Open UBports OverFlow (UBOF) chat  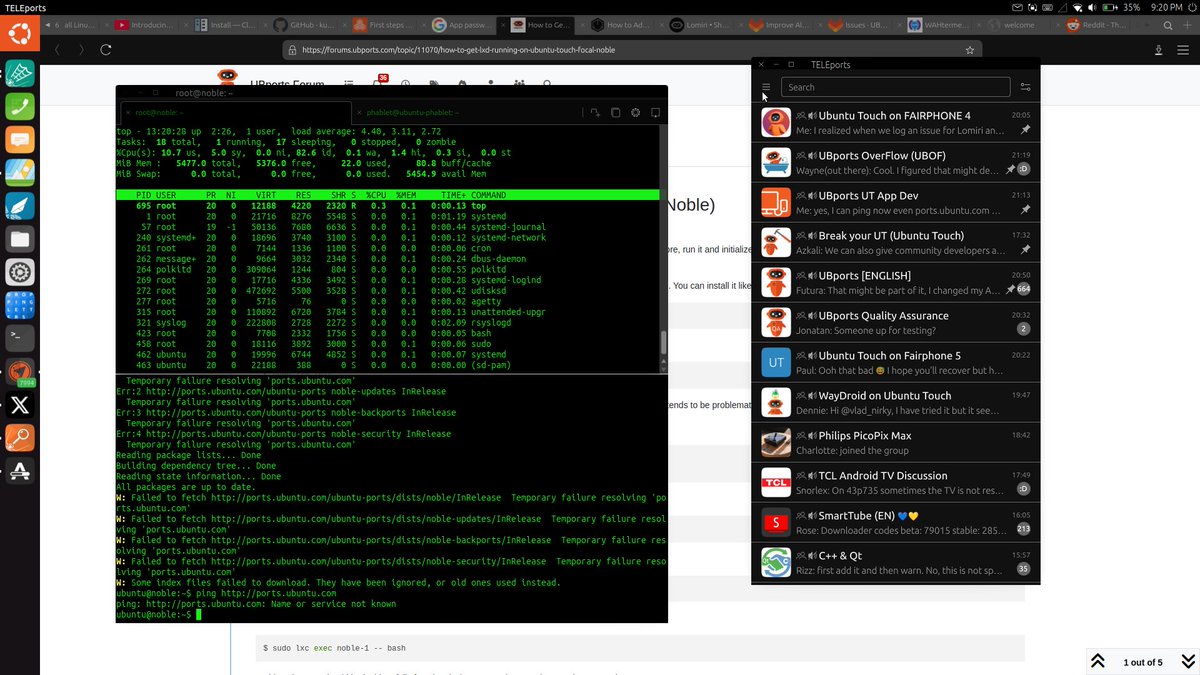pos(896,163)
